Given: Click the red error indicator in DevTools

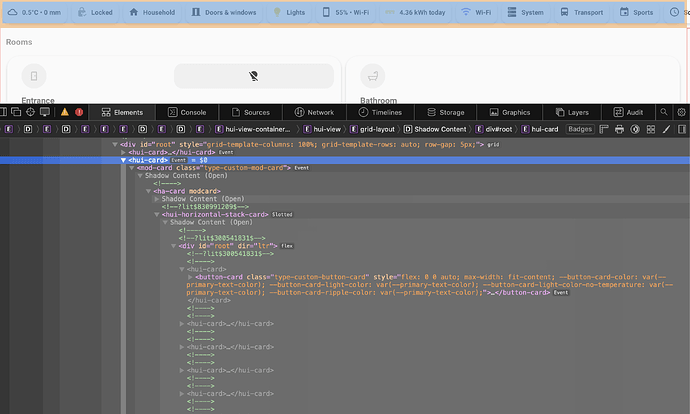Looking at the screenshot, I should click(x=79, y=113).
